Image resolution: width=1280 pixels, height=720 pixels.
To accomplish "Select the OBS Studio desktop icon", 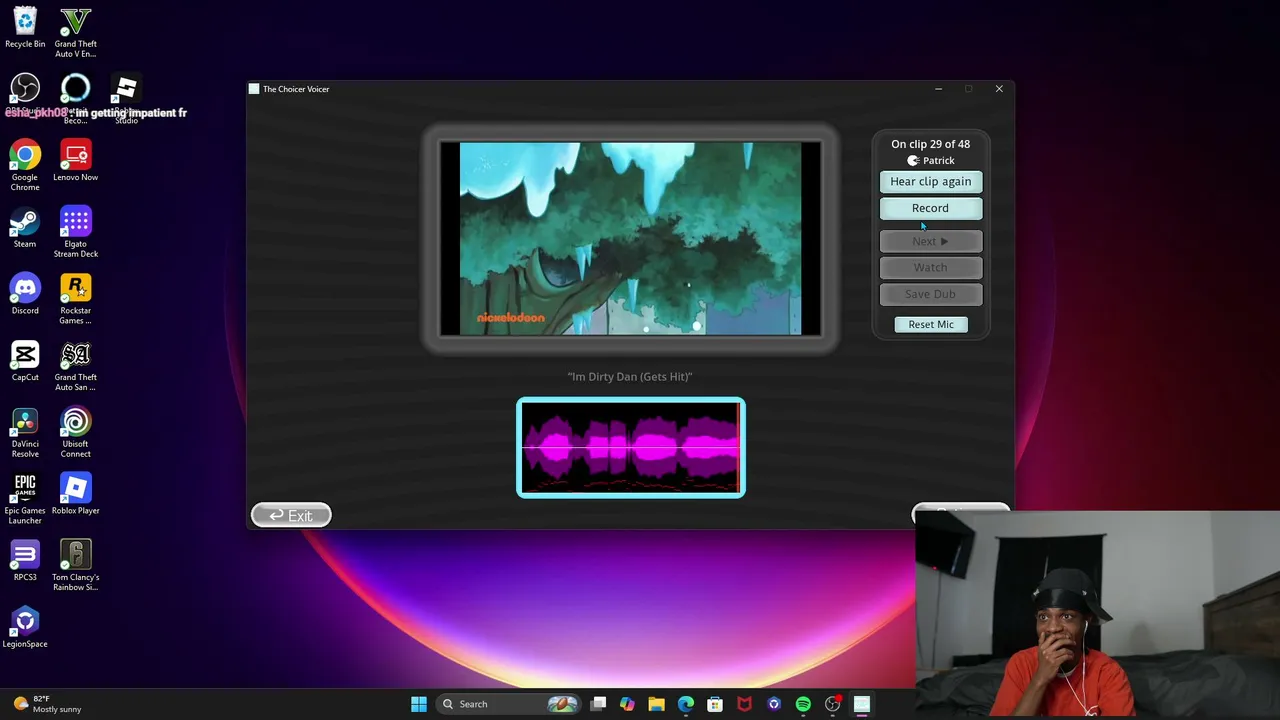I will [25, 95].
